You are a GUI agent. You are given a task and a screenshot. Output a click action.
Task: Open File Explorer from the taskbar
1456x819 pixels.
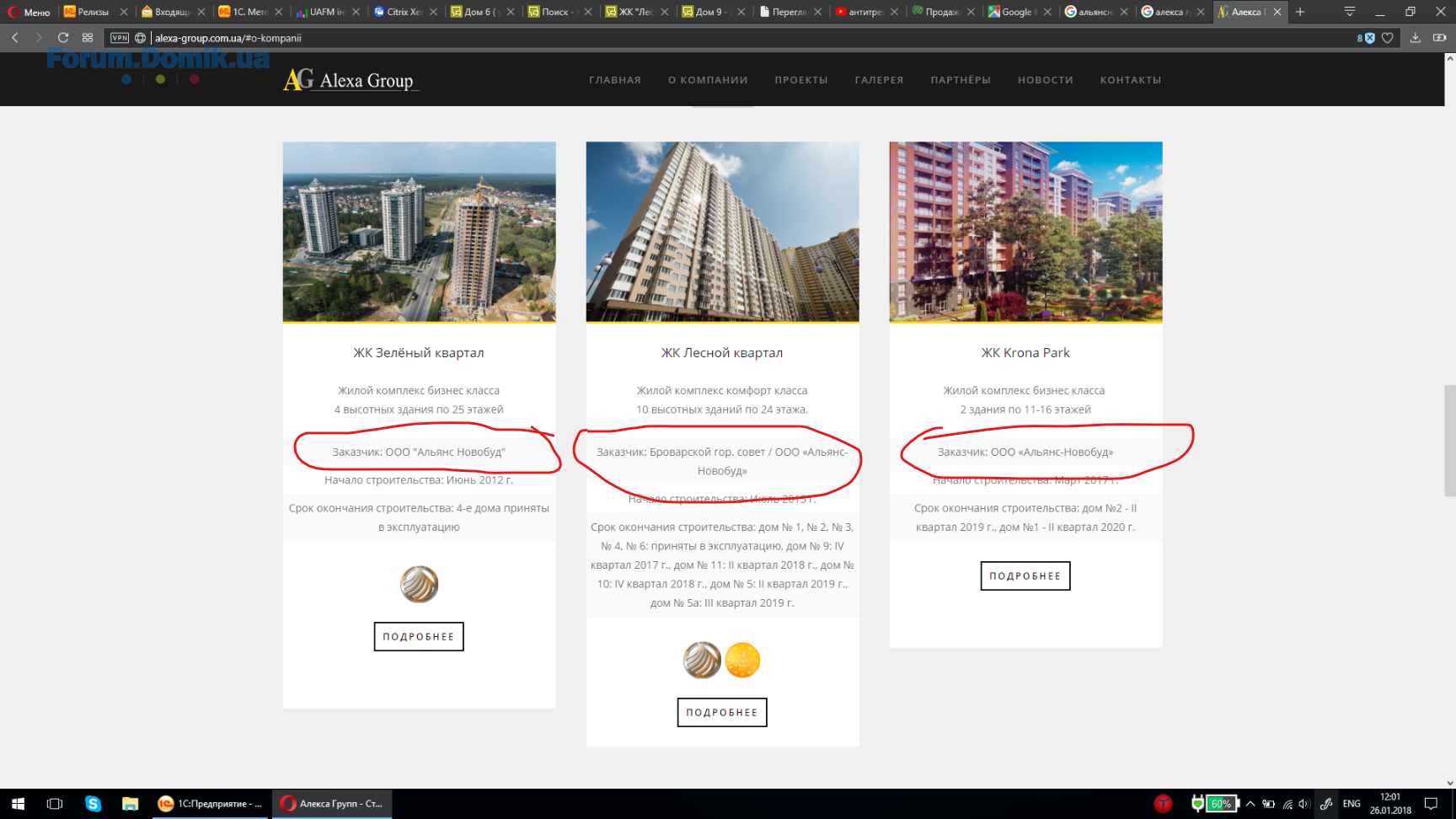click(x=130, y=804)
